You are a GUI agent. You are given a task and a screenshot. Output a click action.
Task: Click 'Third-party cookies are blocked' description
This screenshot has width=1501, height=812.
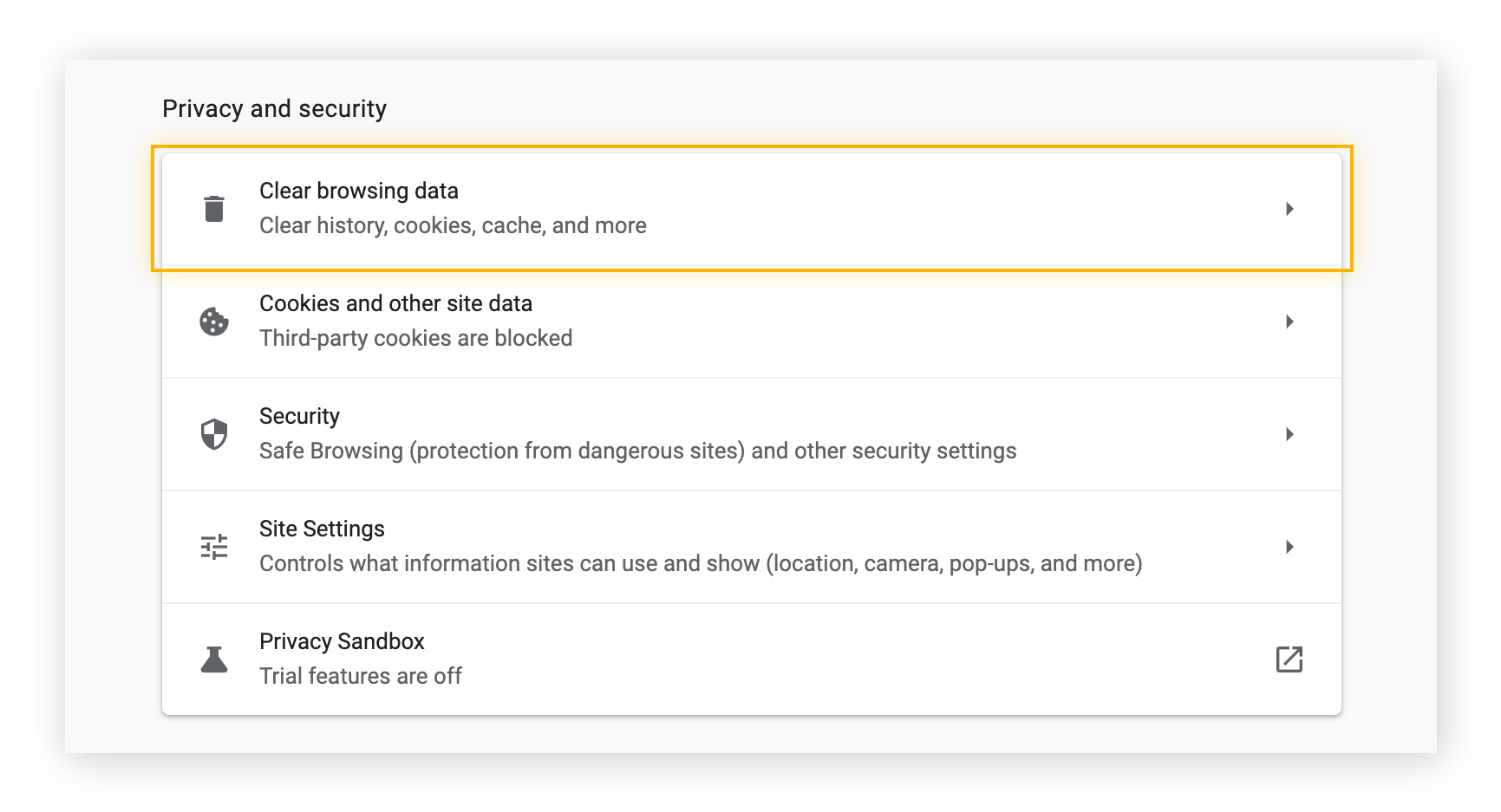click(415, 338)
